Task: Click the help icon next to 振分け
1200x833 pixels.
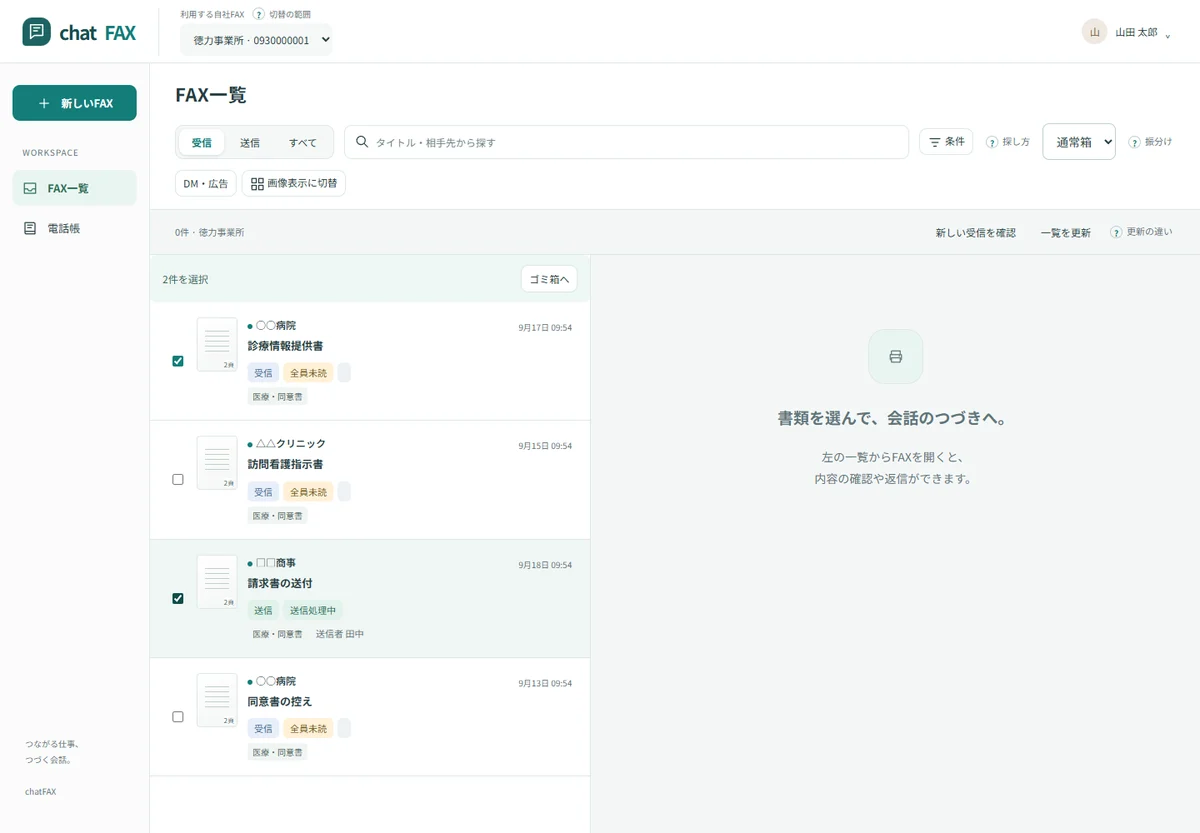Action: click(x=1134, y=142)
